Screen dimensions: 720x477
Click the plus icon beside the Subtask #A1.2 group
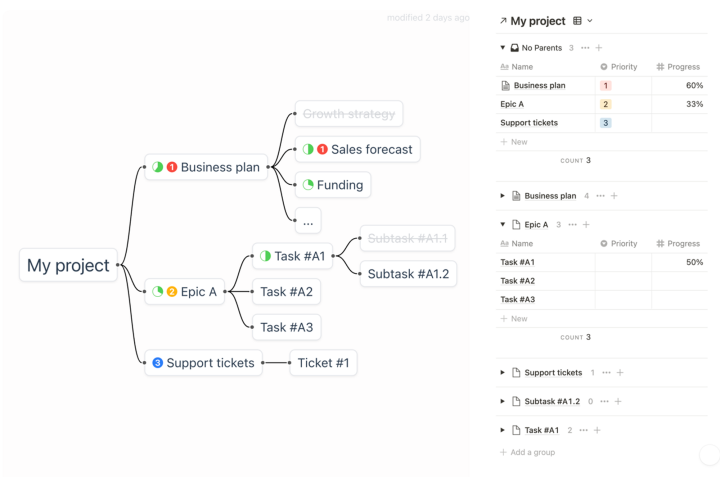pyautogui.click(x=618, y=402)
